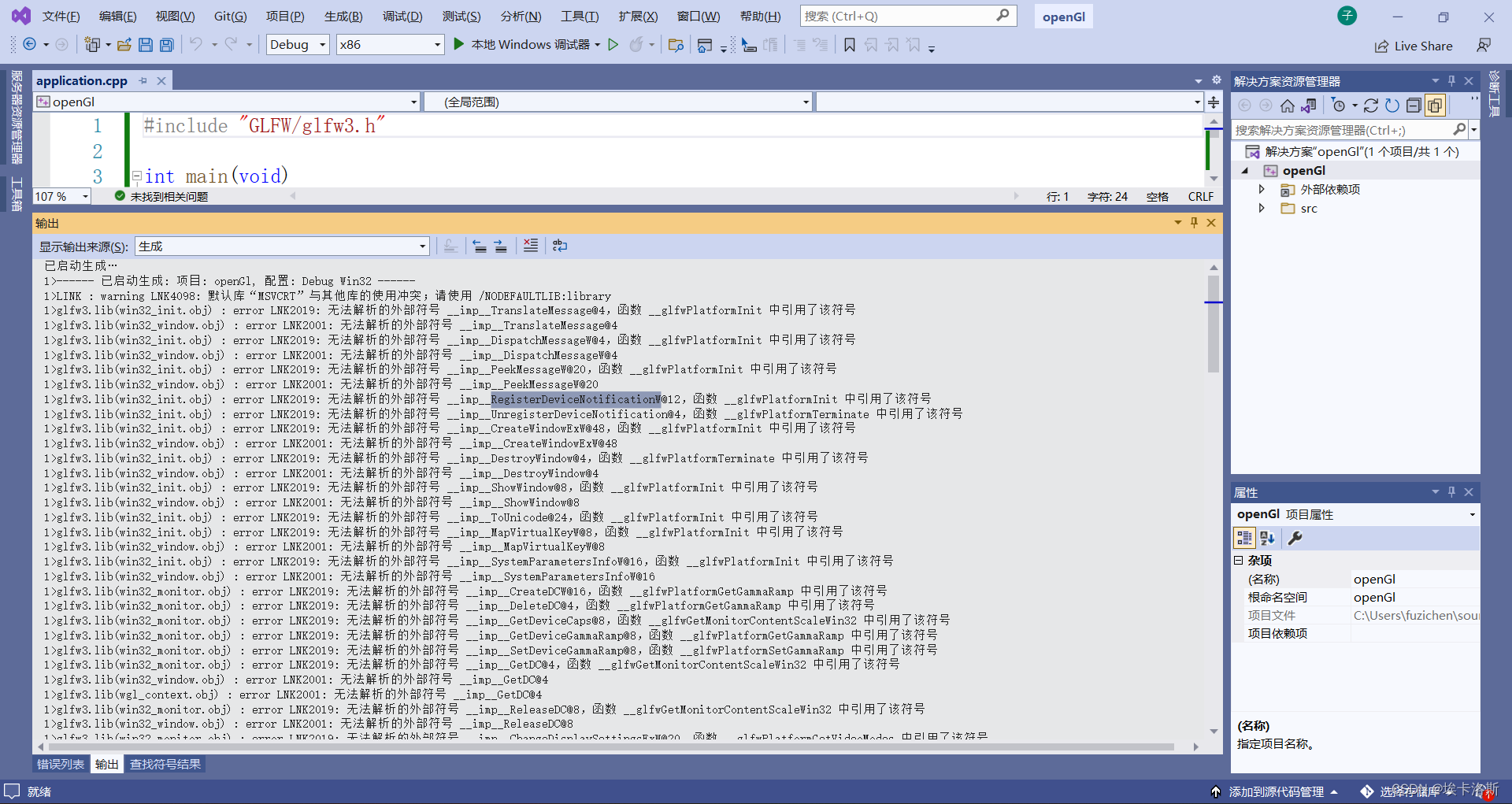Screen dimensions: 1512x804
Task: Switch to the 查找符号结果 tab
Action: point(165,764)
